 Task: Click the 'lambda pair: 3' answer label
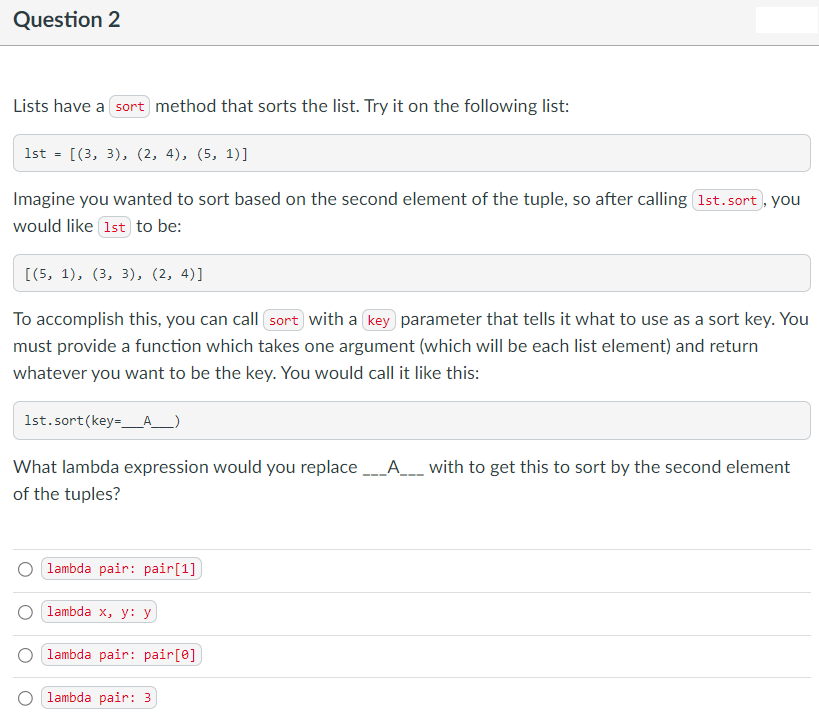pos(99,698)
